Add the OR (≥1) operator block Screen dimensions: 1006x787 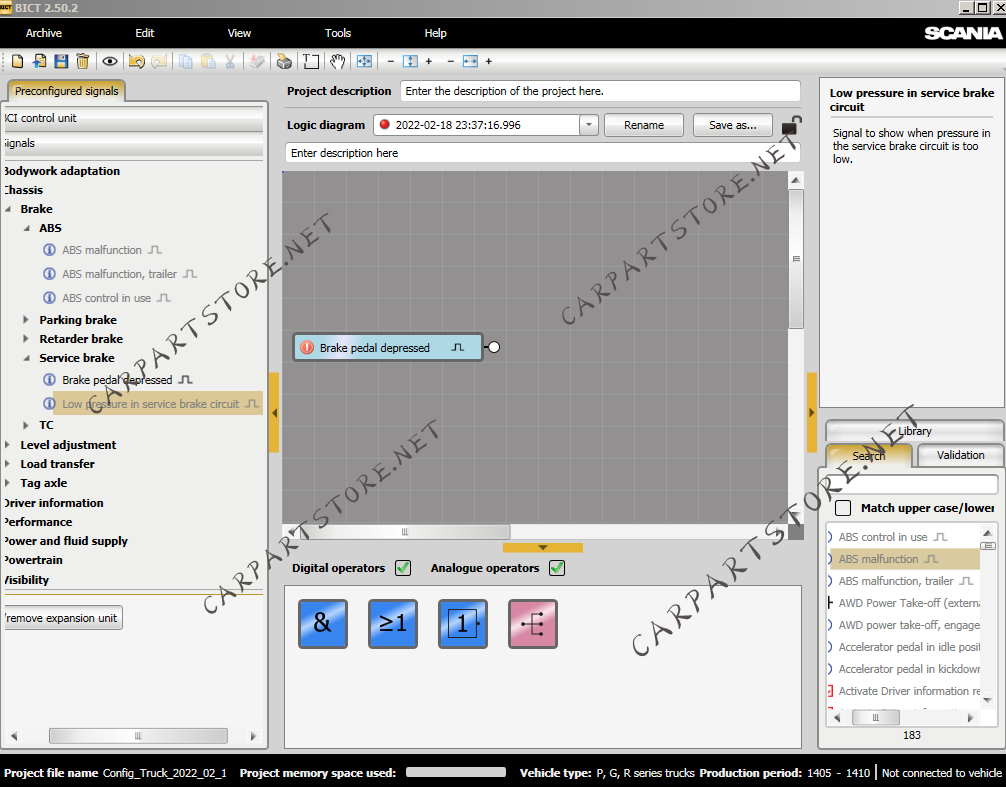pos(392,624)
